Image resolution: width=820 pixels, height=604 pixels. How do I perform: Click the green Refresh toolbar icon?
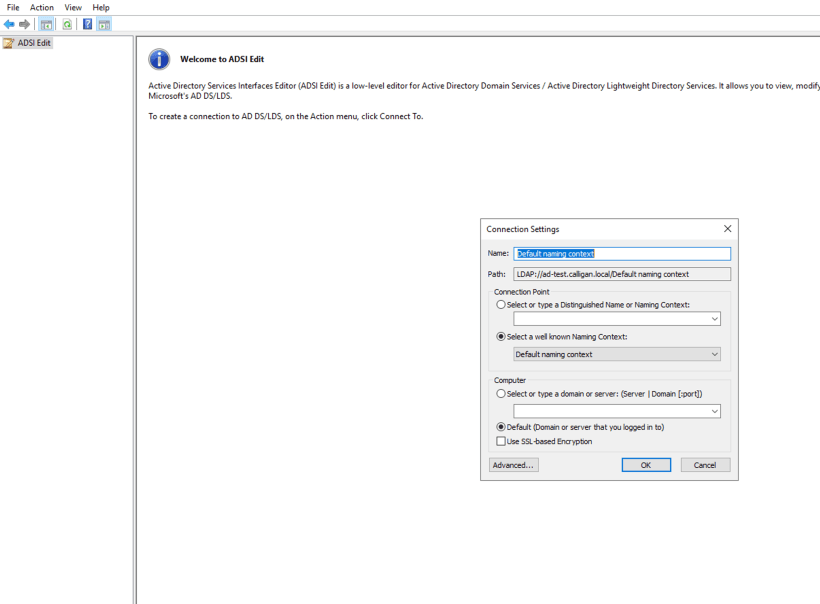[67, 24]
